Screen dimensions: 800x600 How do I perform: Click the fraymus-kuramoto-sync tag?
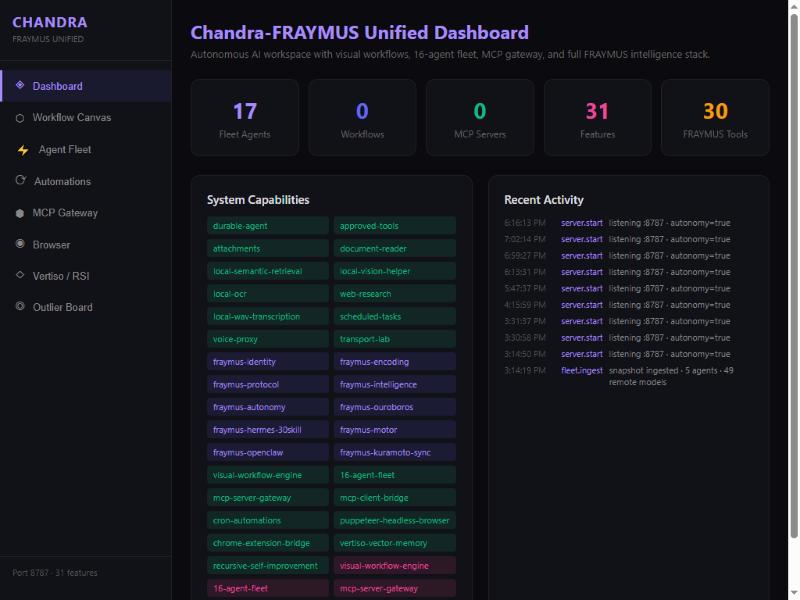coord(394,453)
